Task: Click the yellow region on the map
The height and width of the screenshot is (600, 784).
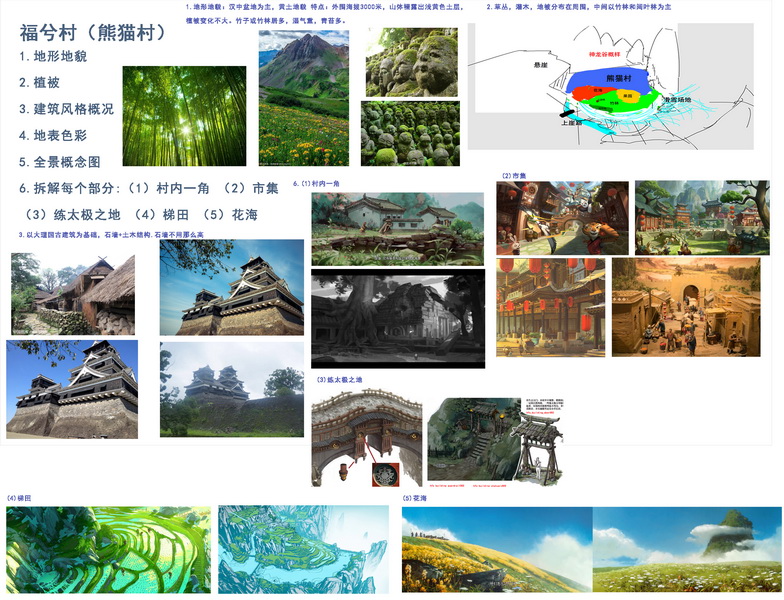Action: pos(626,96)
